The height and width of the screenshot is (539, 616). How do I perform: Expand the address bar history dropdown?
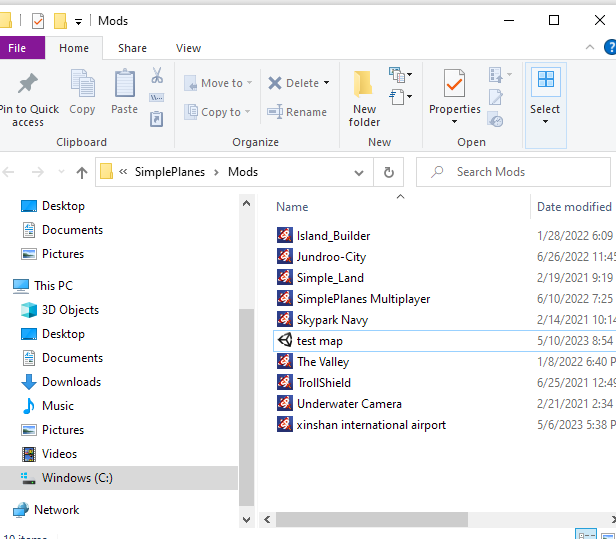click(359, 172)
